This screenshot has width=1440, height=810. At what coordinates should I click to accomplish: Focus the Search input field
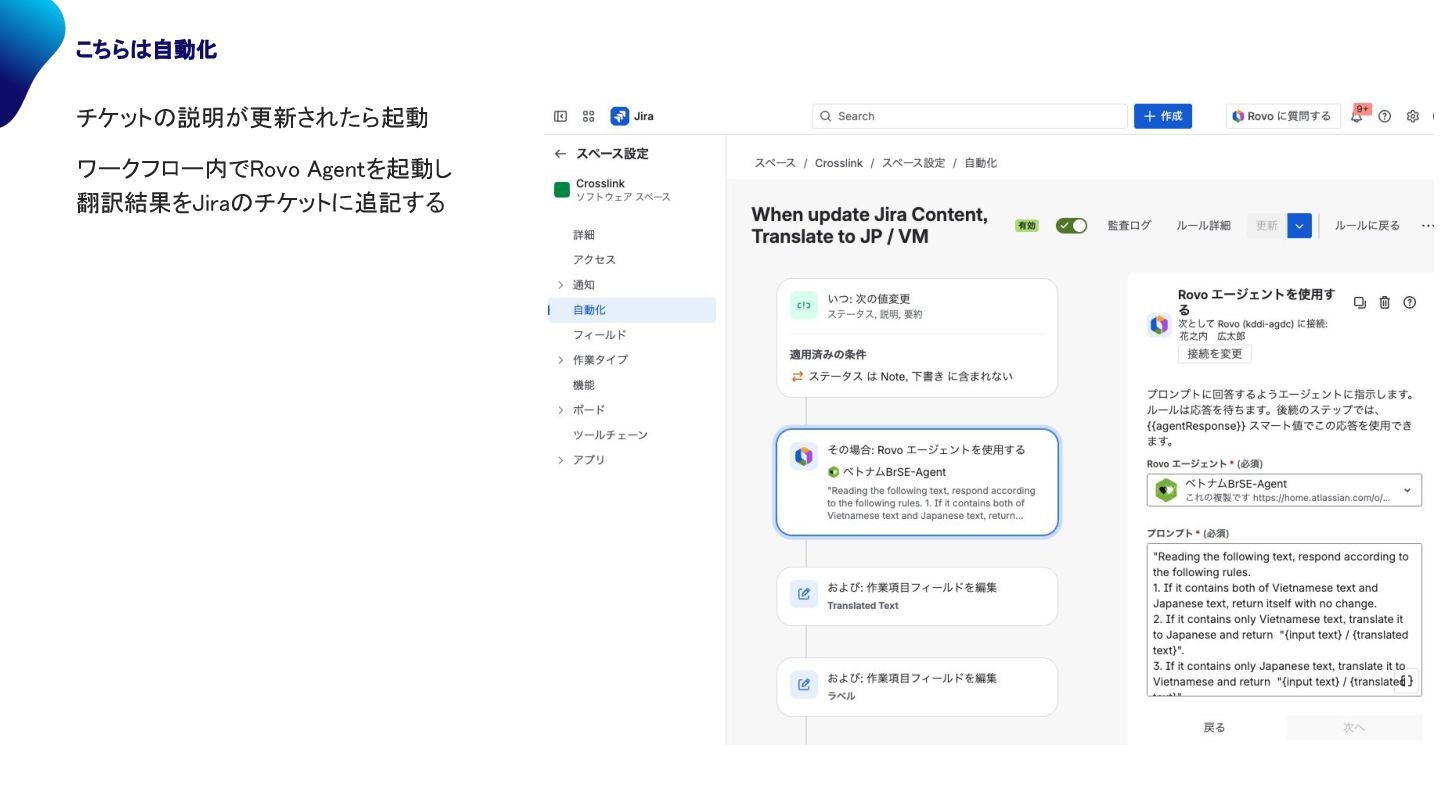coord(970,116)
